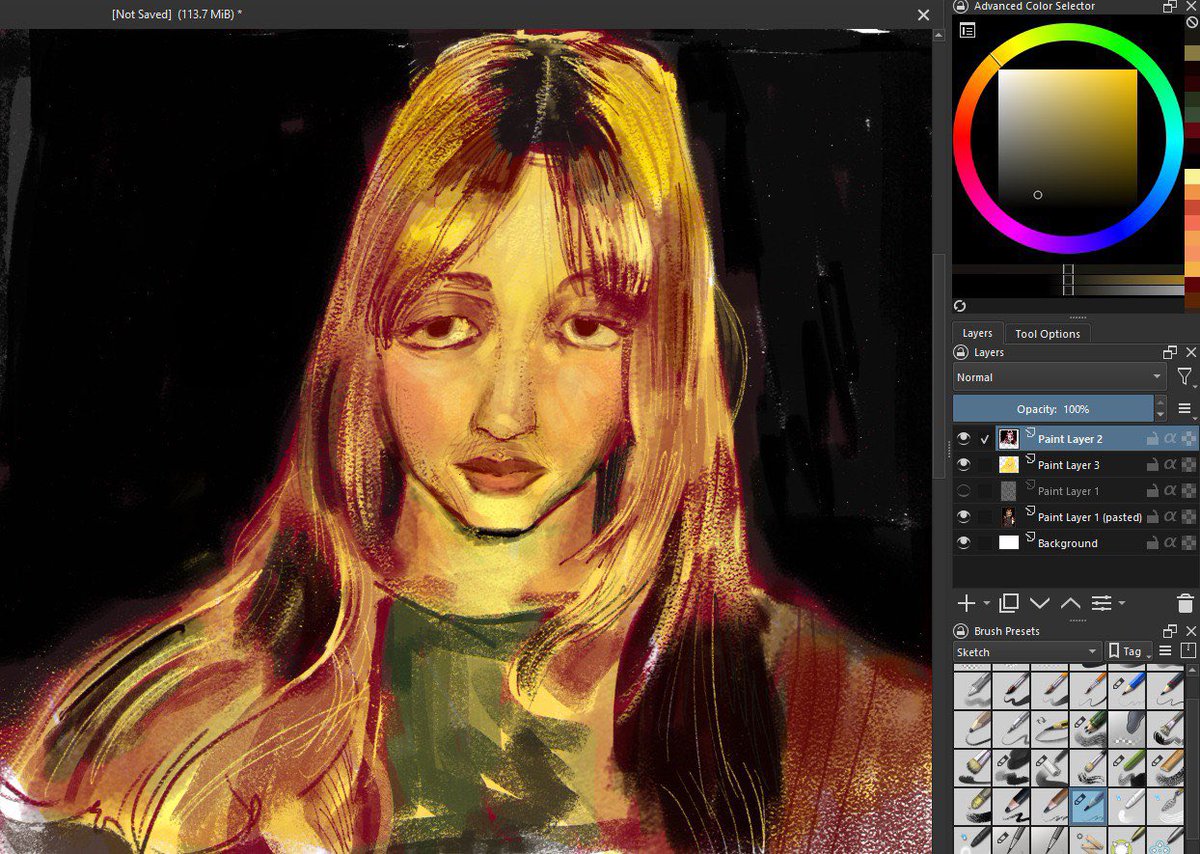Image resolution: width=1200 pixels, height=854 pixels.
Task: Toggle alpha inheritance on Paint Layer 3
Action: (x=1170, y=465)
